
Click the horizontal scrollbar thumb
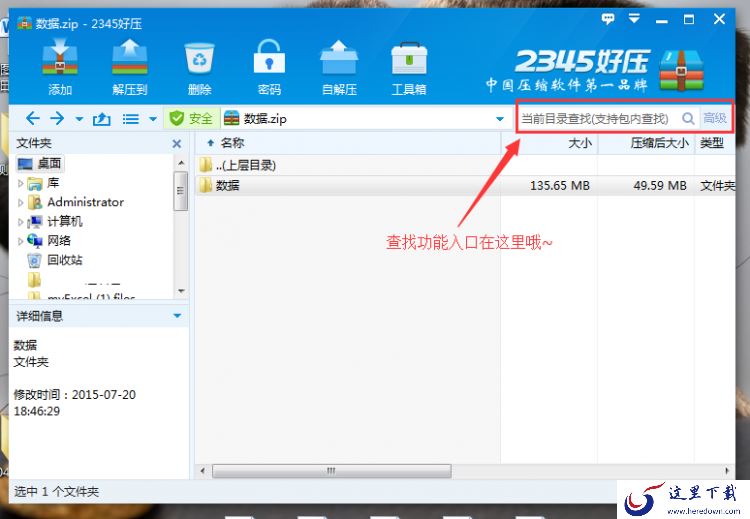pyautogui.click(x=331, y=471)
